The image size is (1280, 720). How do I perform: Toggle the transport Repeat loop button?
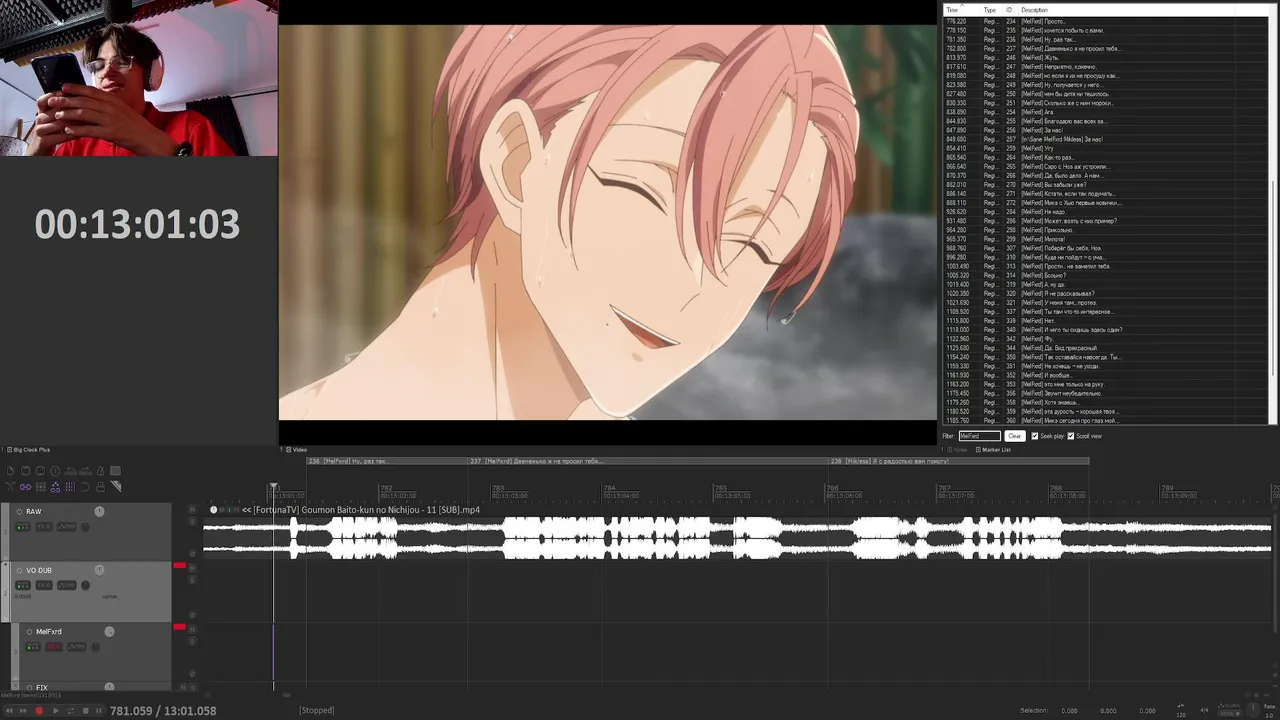point(70,710)
